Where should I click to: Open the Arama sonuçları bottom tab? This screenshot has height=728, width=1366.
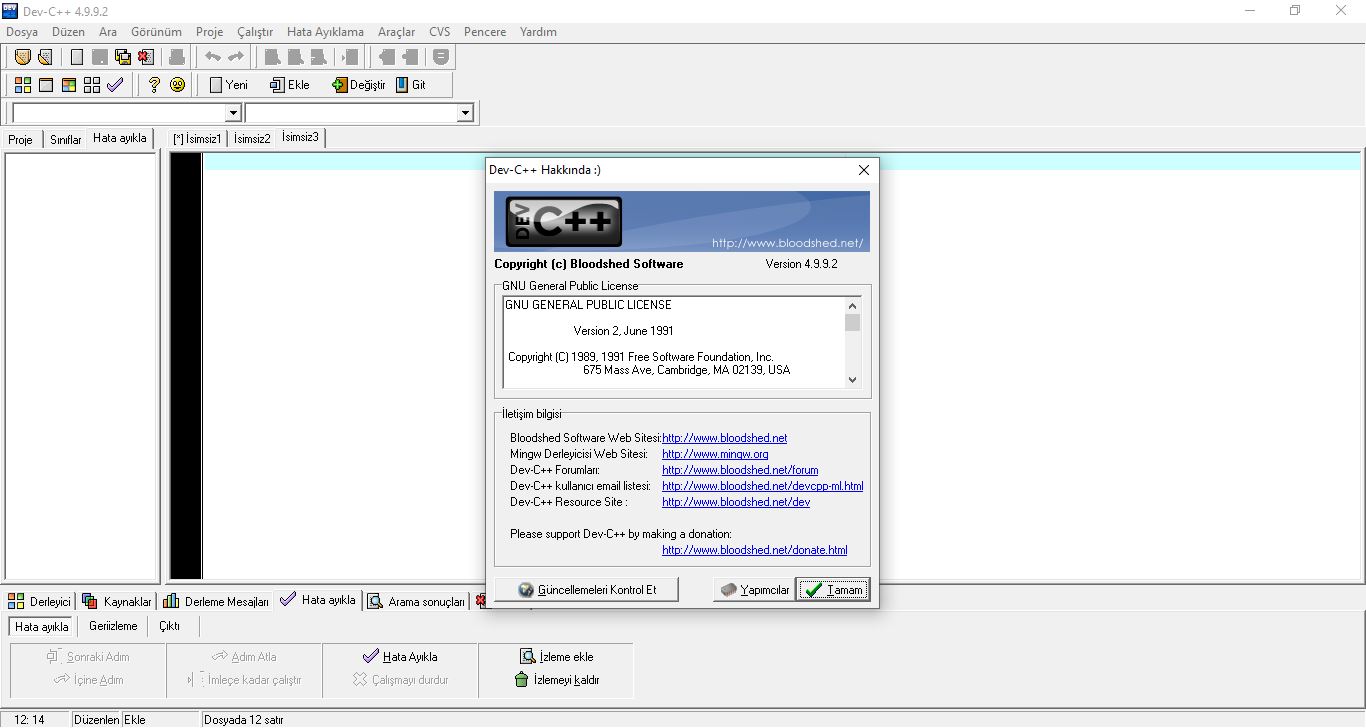coord(417,601)
